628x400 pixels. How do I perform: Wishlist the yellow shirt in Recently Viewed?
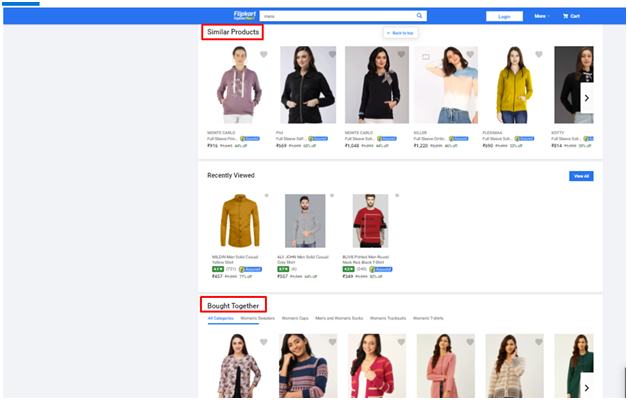[267, 196]
